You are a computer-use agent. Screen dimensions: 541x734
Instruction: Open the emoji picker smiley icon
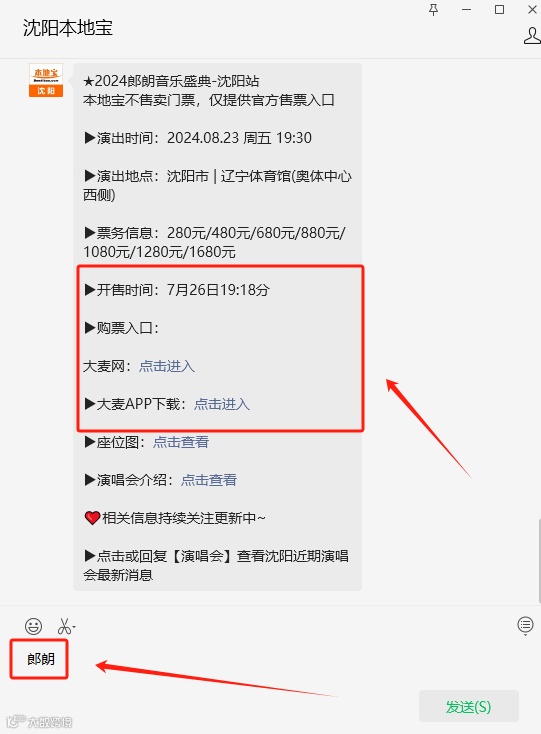[33, 626]
